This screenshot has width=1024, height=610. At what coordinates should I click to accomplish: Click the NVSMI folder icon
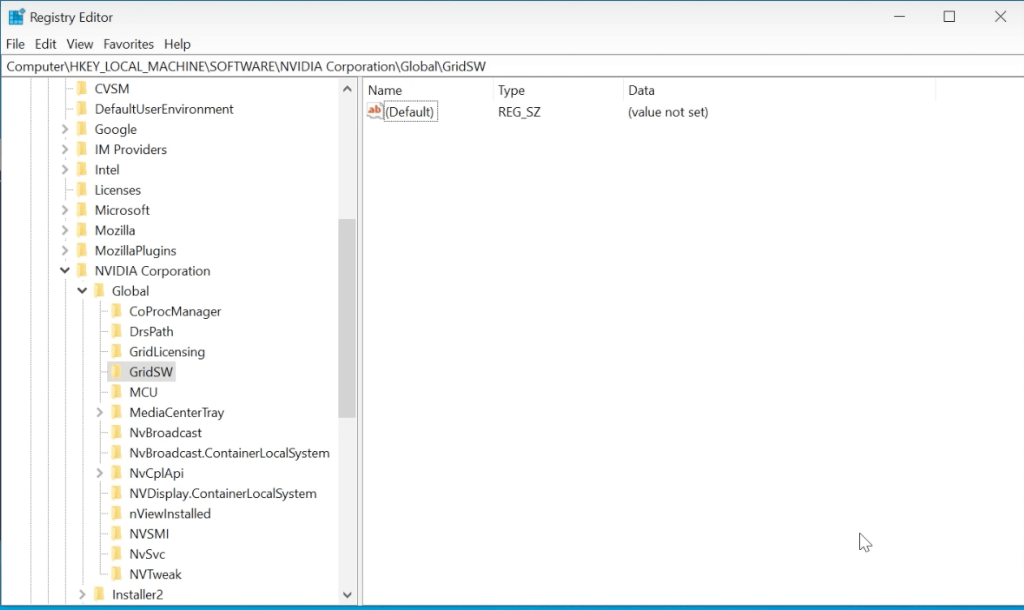tap(116, 534)
